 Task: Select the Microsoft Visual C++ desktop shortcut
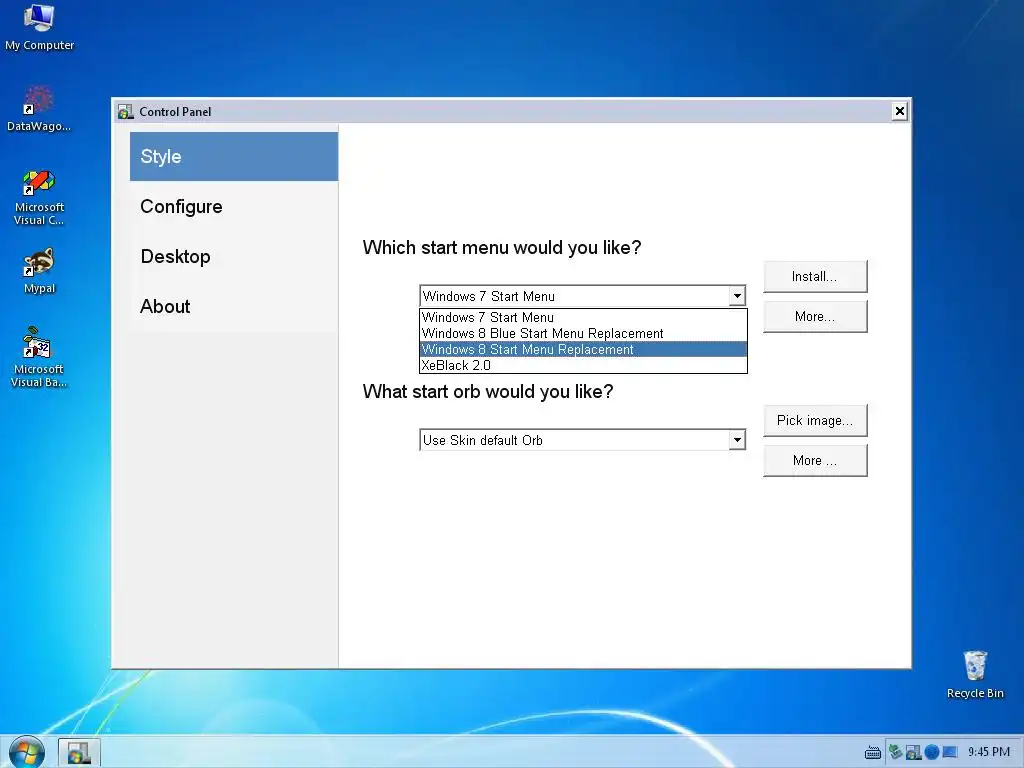39,197
